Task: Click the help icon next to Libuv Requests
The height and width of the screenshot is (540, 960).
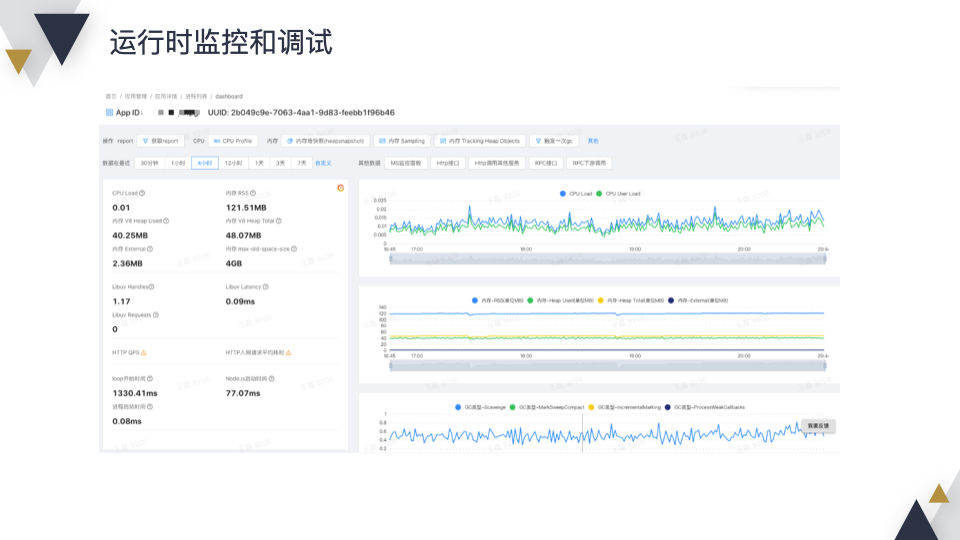Action: tap(156, 315)
